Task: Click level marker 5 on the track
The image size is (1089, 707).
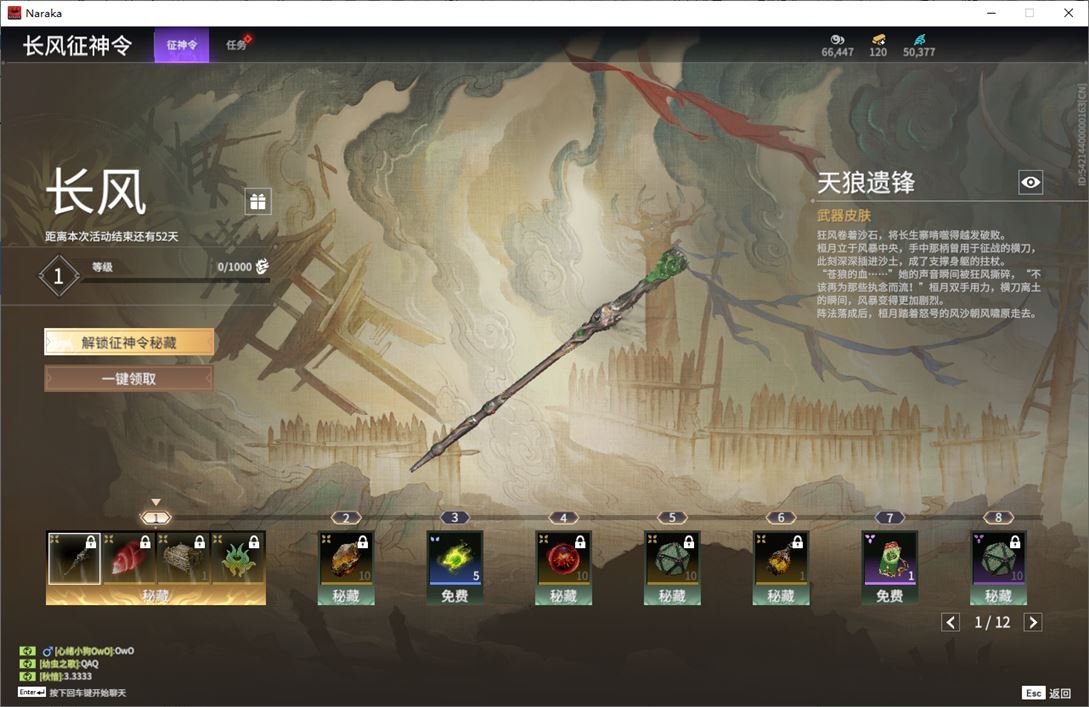Action: pyautogui.click(x=672, y=517)
